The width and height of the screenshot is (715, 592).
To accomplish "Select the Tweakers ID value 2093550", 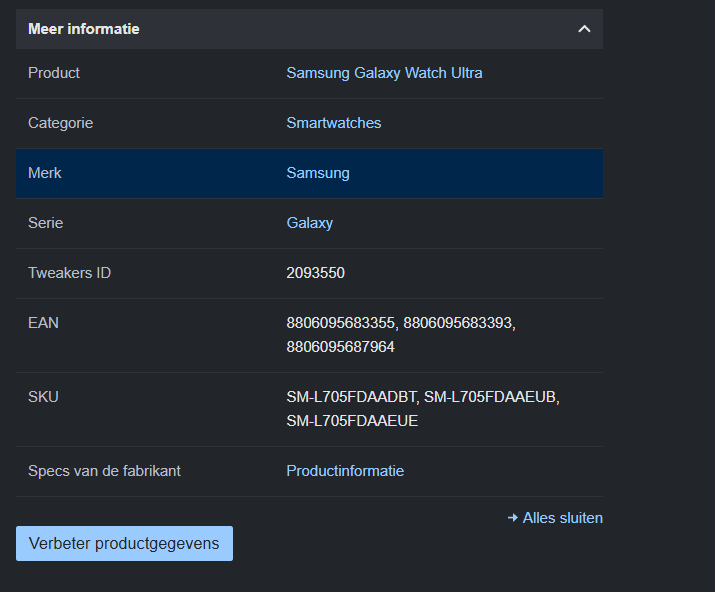I will point(316,273).
